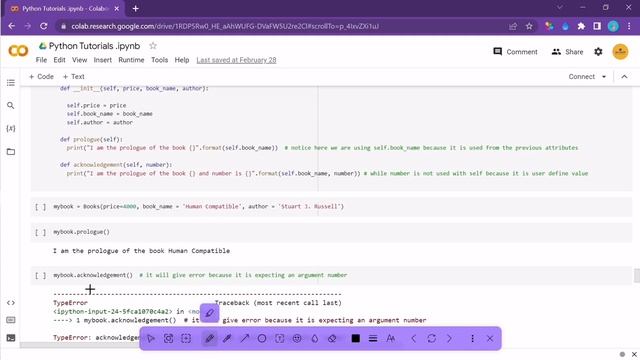Image resolution: width=640 pixels, height=360 pixels.
Task: Star the Python Tutorials notebook
Action: coord(153,46)
